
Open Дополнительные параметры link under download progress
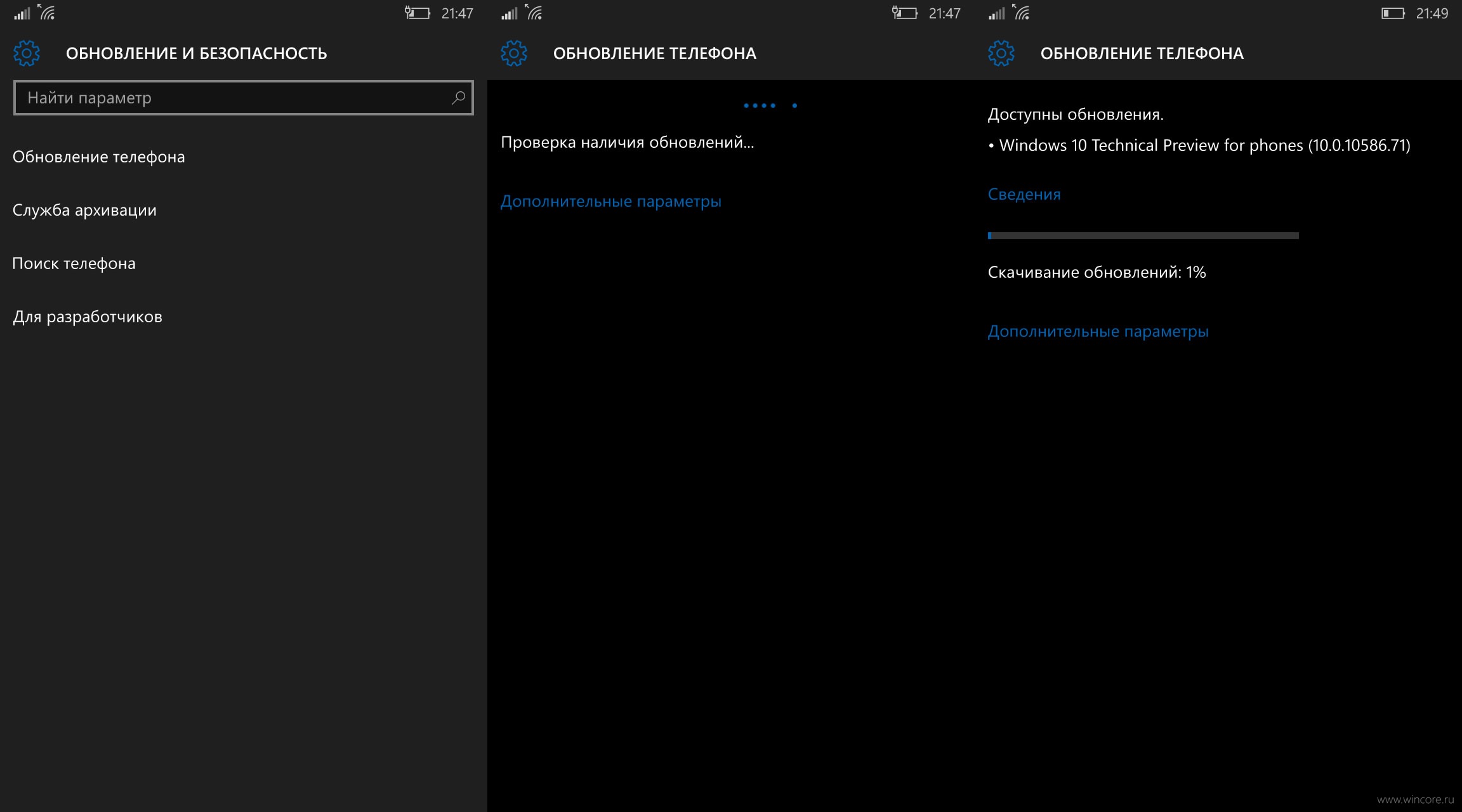1098,331
